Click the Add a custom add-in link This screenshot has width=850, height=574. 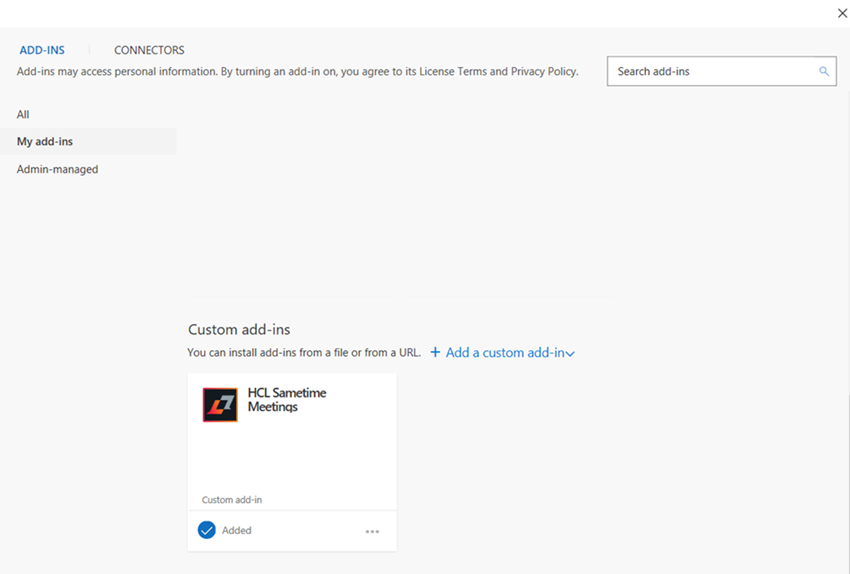tap(506, 352)
